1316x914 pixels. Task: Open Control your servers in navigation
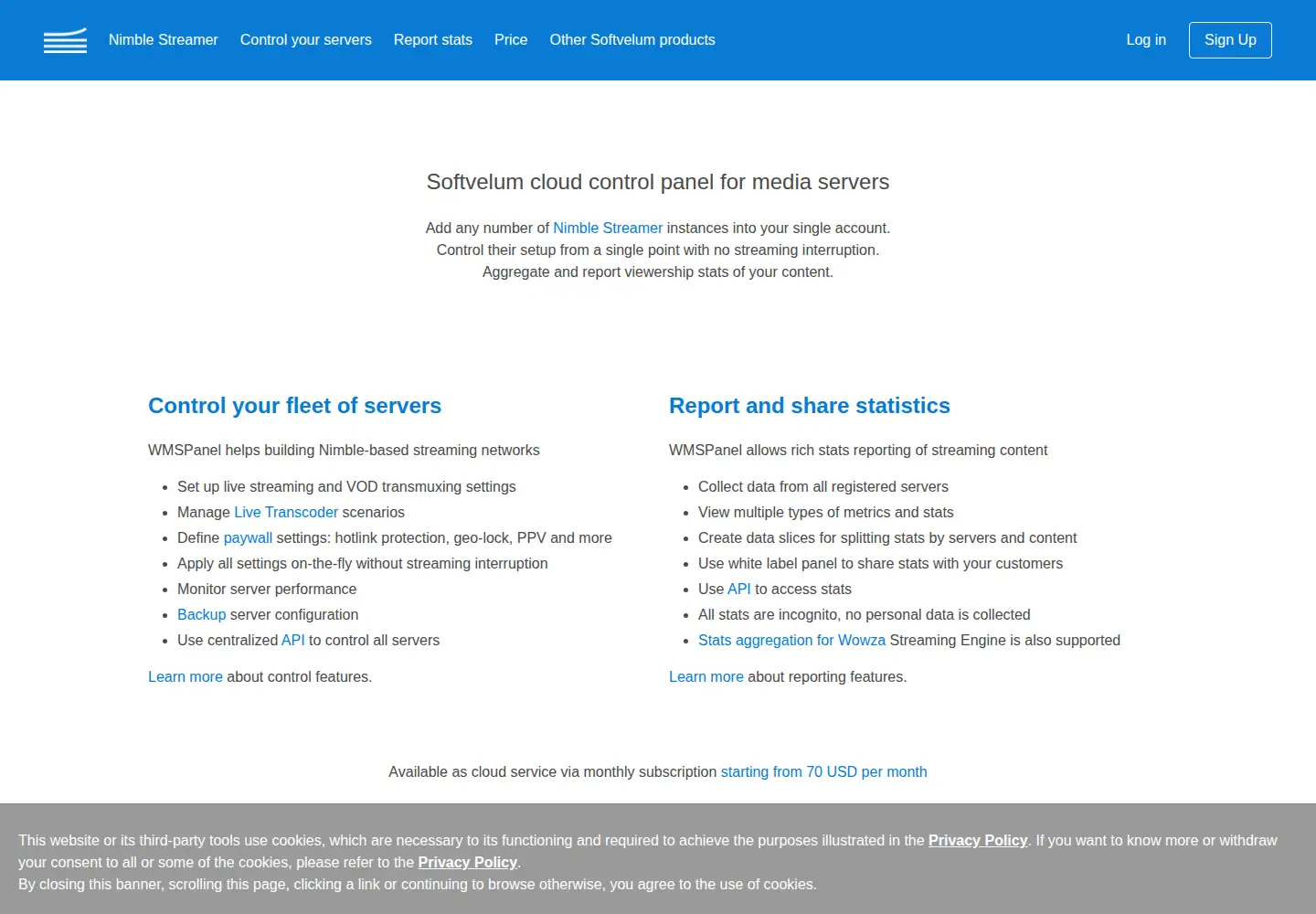(x=306, y=40)
